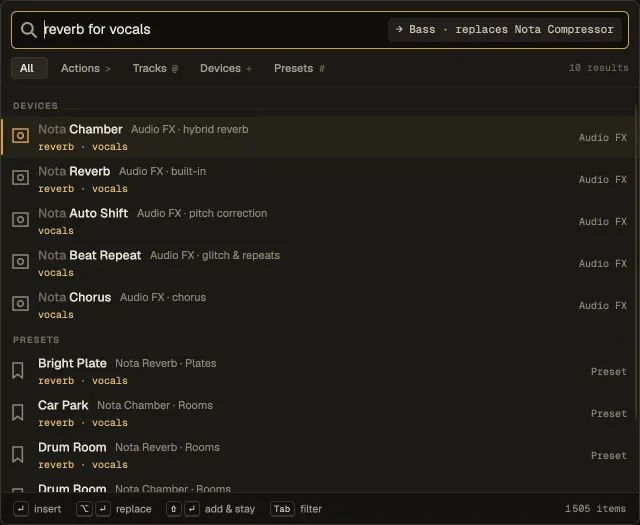Switch to the Actions filter tab
Screen dimensions: 640x525
point(86,68)
